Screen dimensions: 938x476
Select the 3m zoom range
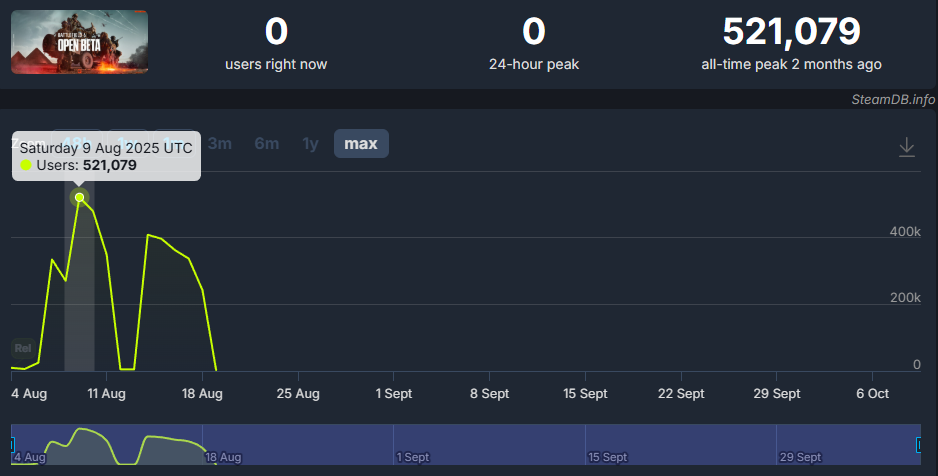pyautogui.click(x=220, y=144)
